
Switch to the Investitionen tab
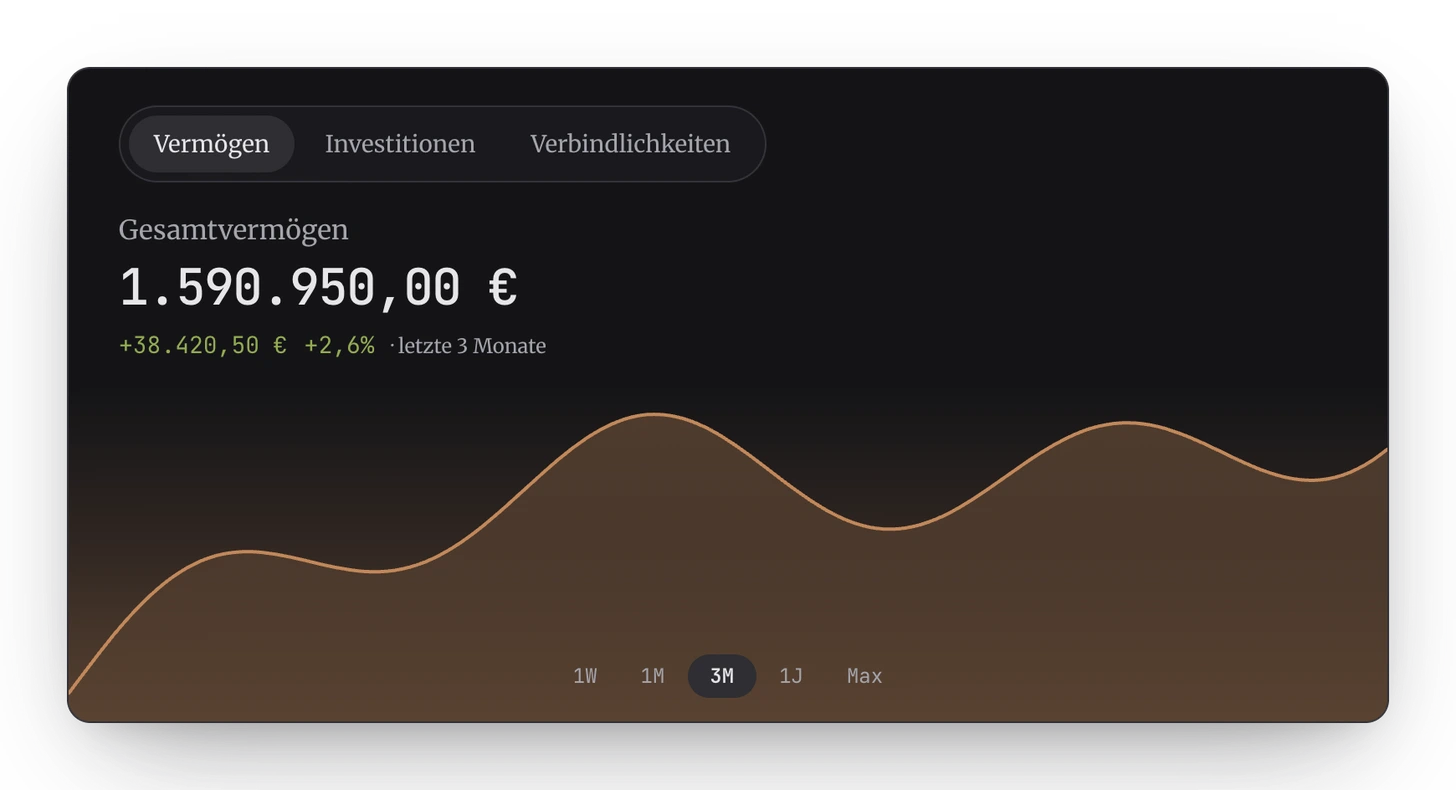[x=400, y=144]
